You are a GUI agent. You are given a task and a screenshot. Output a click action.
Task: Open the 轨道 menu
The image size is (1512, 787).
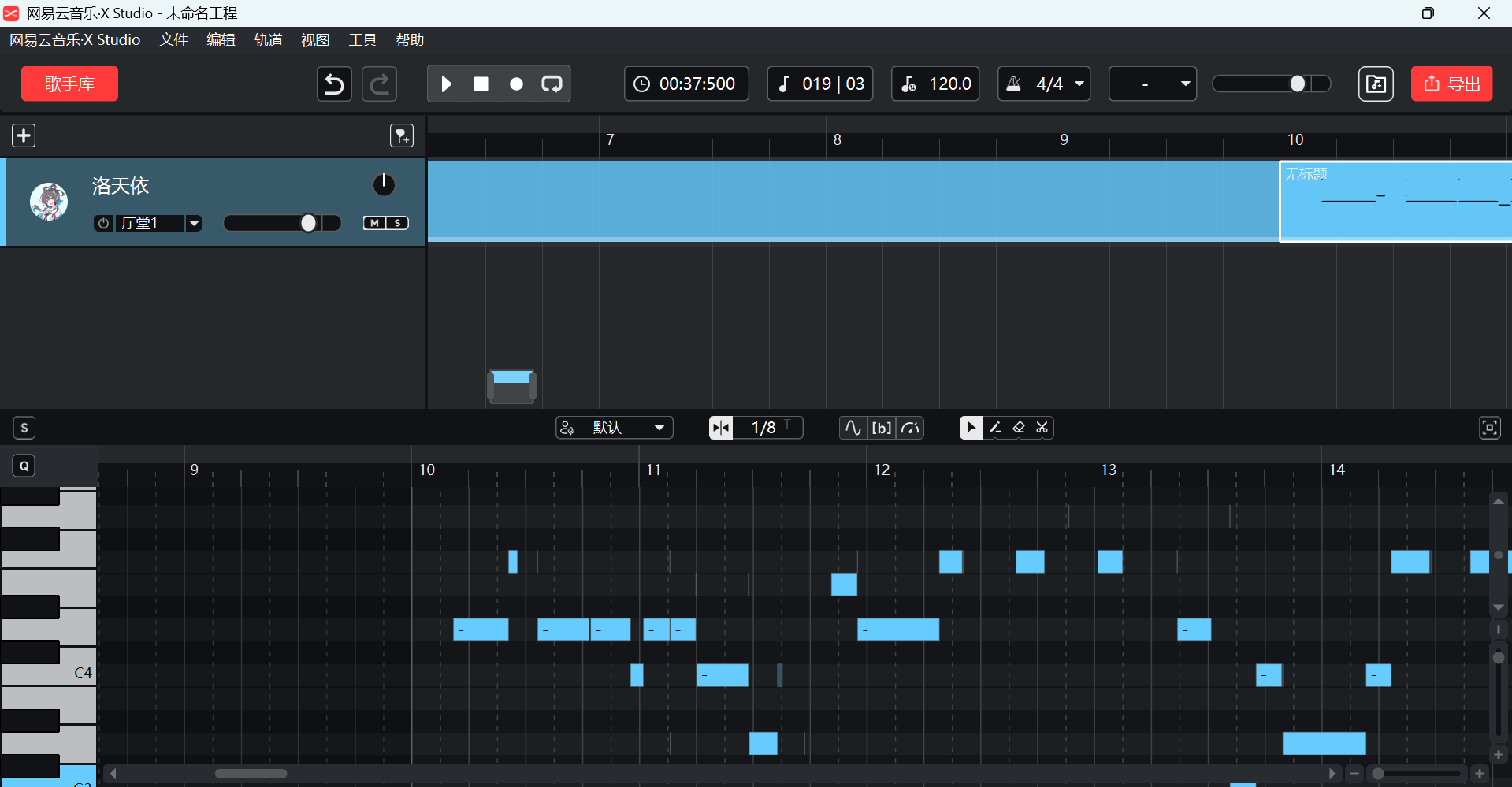pos(268,40)
